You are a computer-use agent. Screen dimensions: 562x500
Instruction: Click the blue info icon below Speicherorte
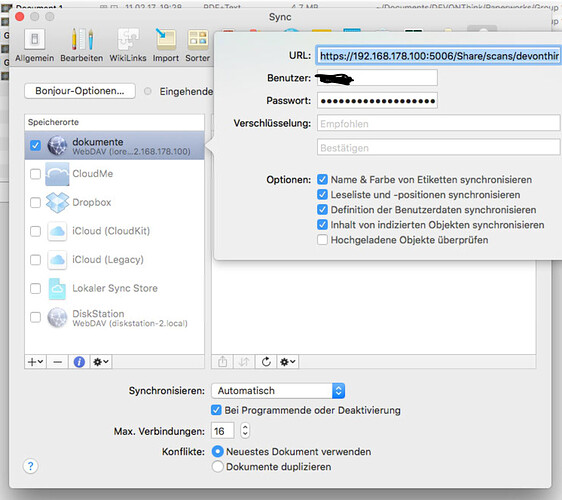coord(79,362)
